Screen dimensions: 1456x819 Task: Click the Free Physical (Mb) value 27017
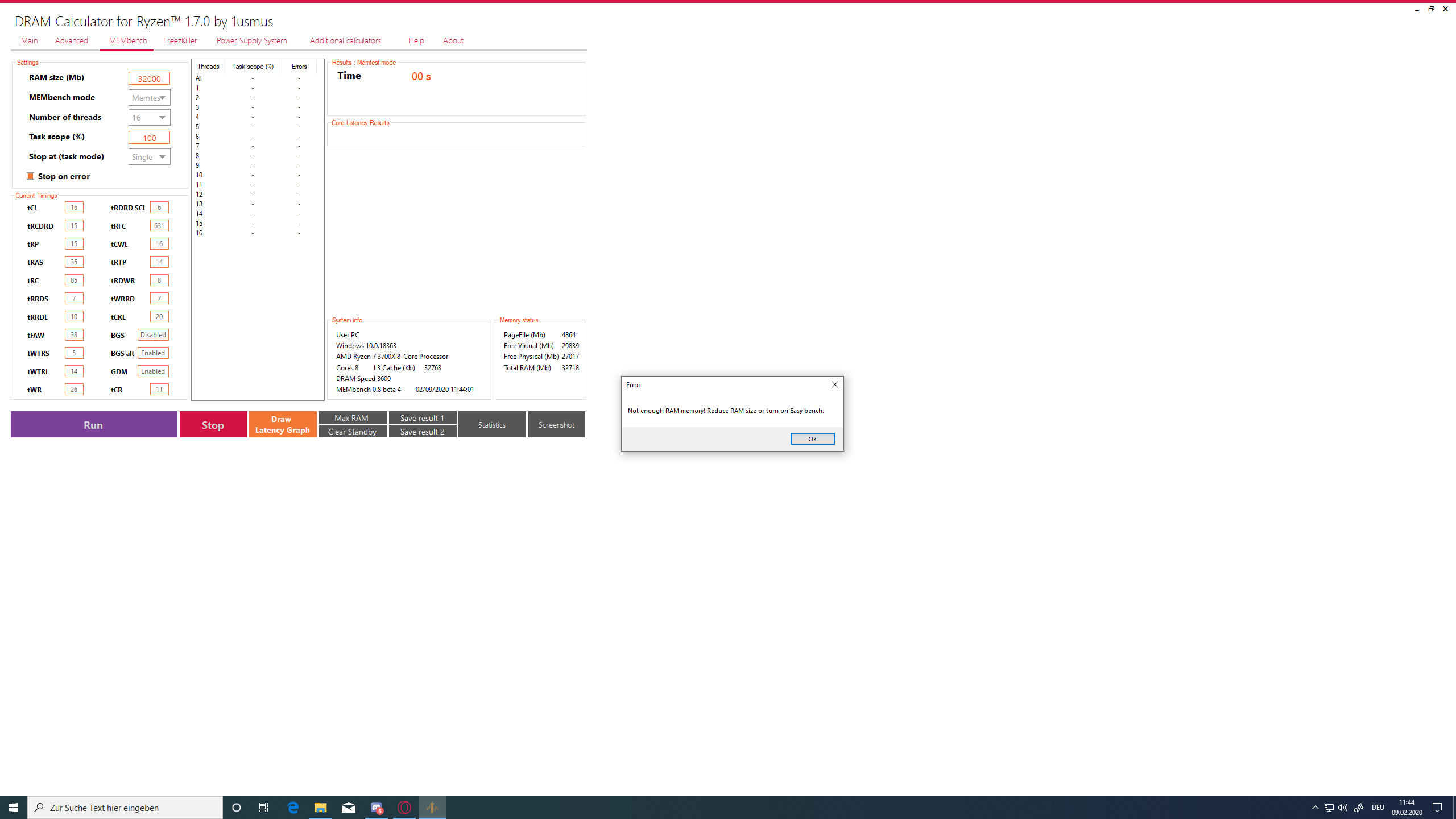click(570, 357)
